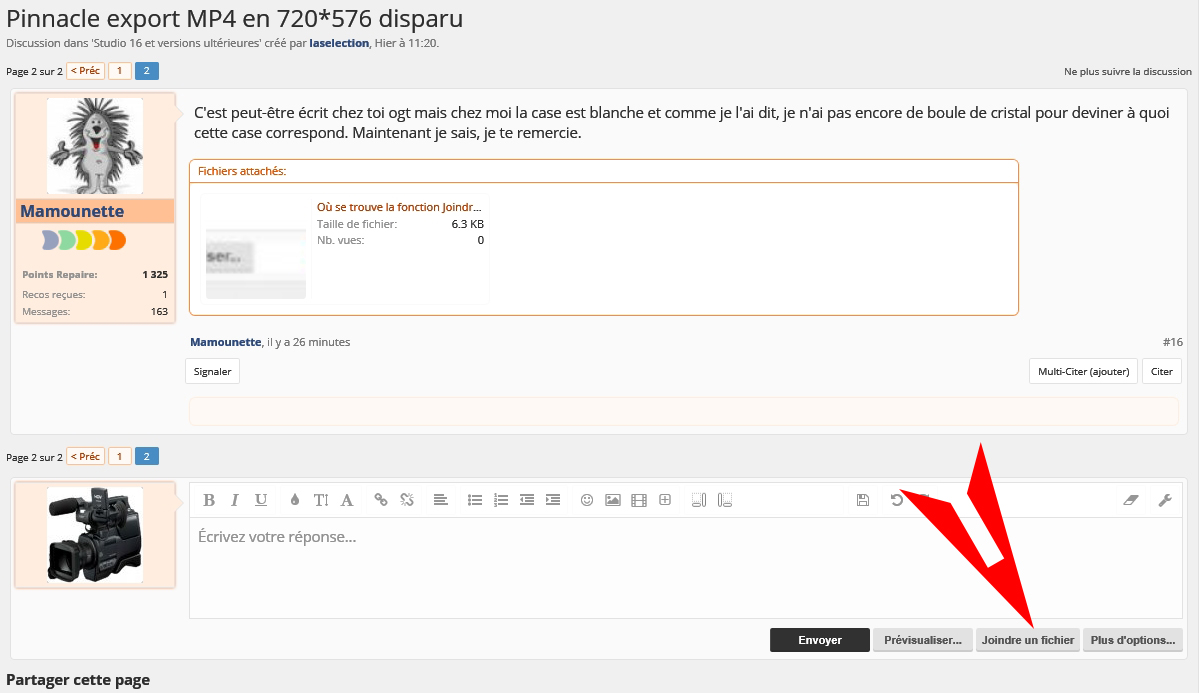The image size is (1199, 693).
Task: Decrease indent with the outdent icon
Action: [527, 500]
